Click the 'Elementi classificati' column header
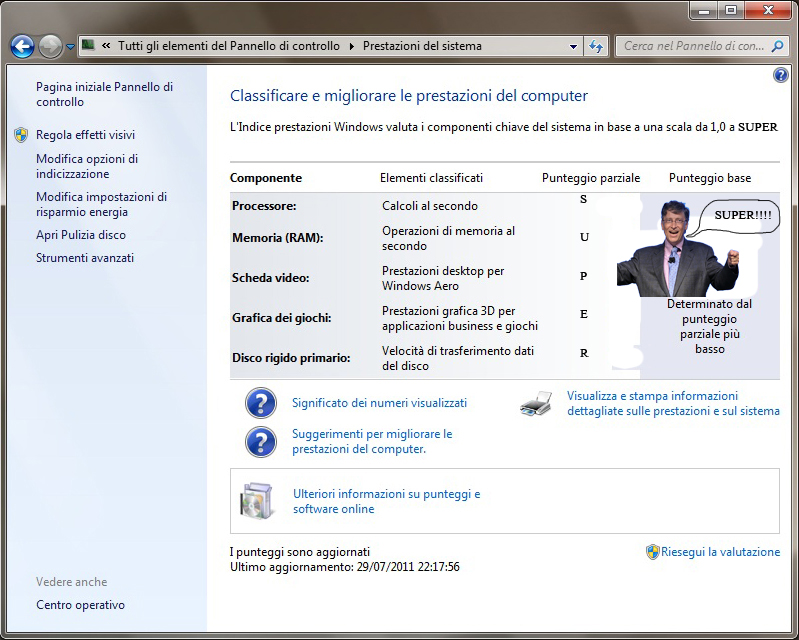This screenshot has height=640, width=799. coord(432,178)
